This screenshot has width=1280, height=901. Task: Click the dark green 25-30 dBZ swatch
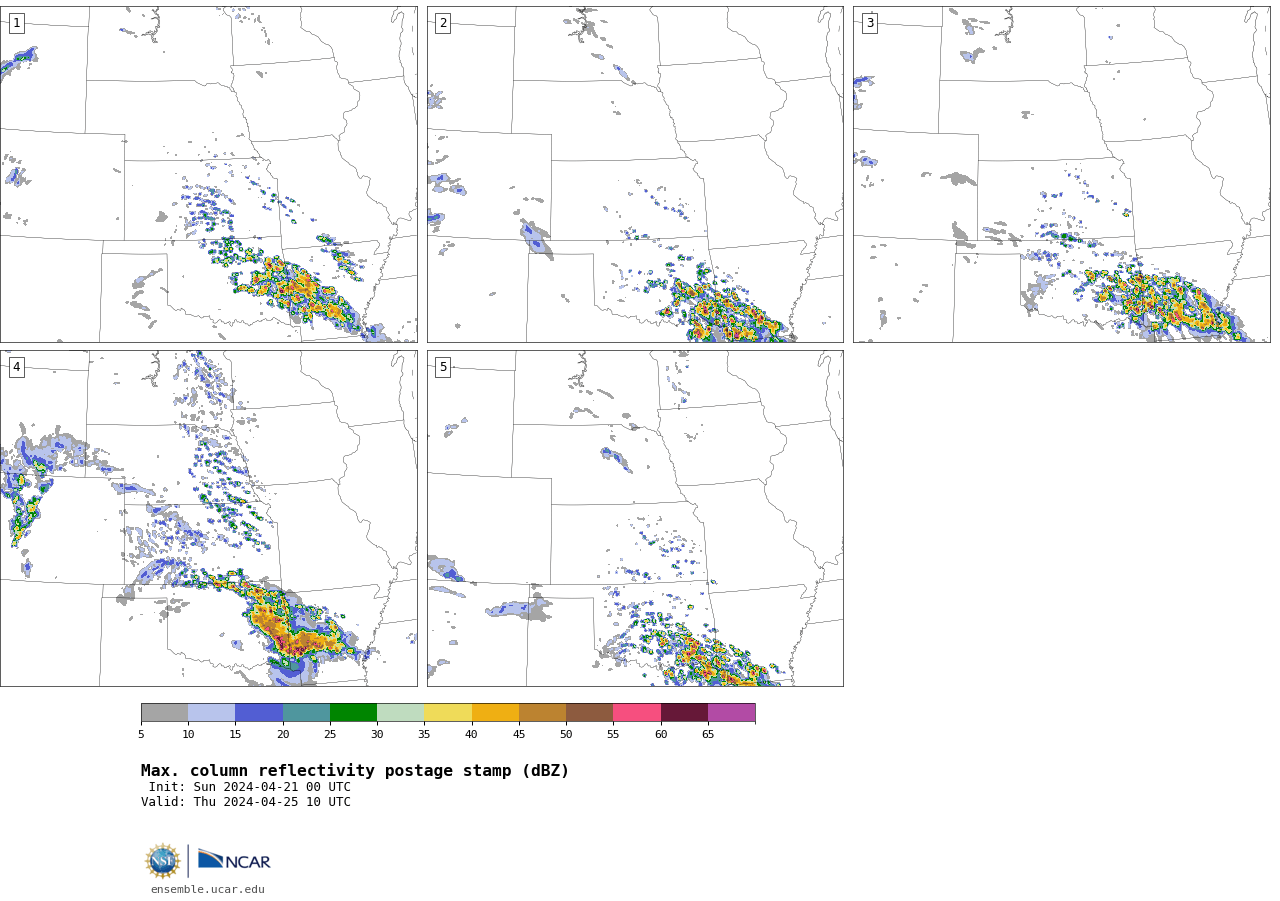click(353, 713)
